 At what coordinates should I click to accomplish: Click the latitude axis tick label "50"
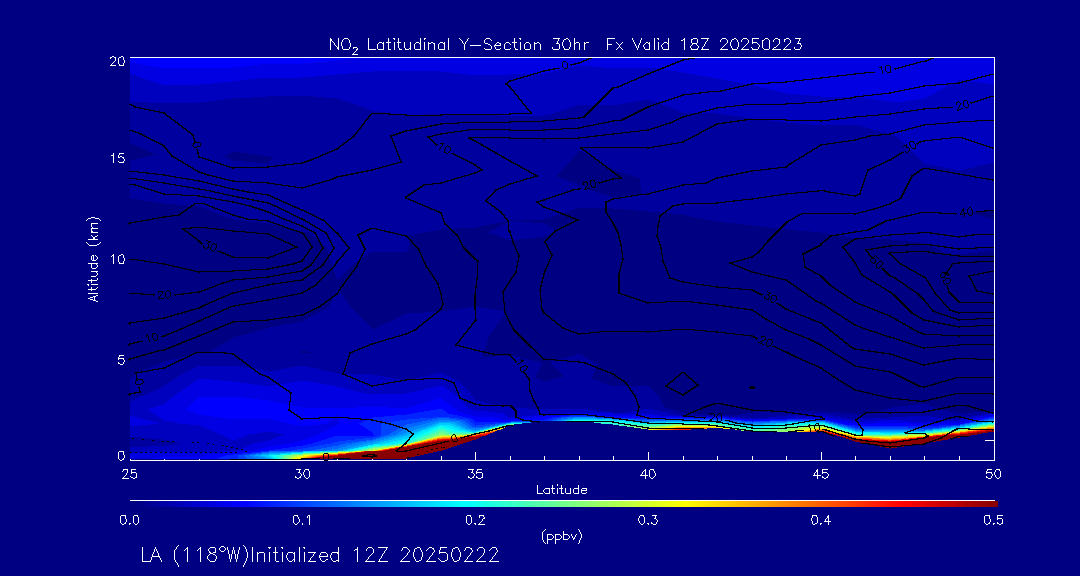[993, 474]
